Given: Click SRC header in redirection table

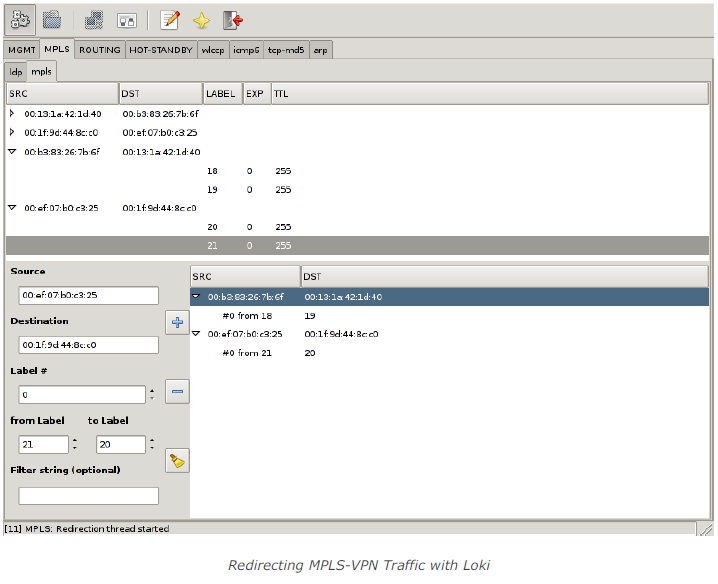Looking at the screenshot, I should click(x=245, y=276).
